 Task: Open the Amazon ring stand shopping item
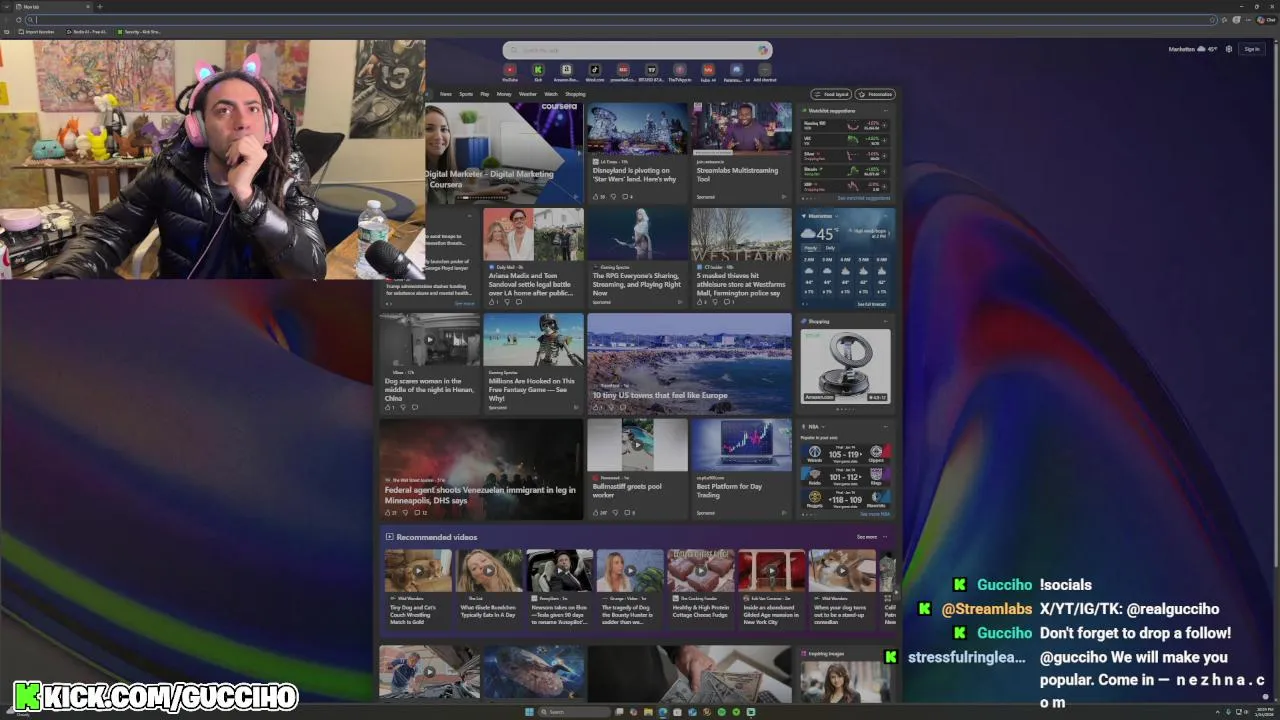point(845,366)
